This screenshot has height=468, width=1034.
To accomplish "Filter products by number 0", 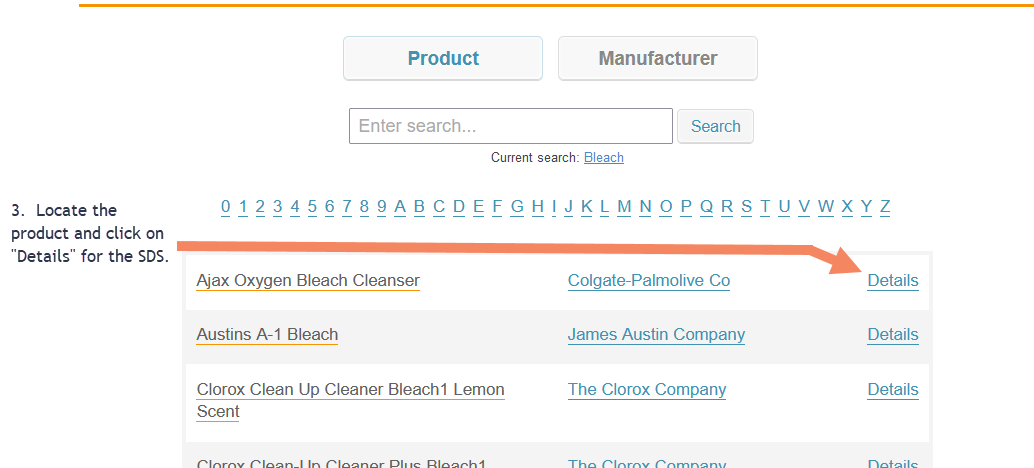I will tap(226, 207).
